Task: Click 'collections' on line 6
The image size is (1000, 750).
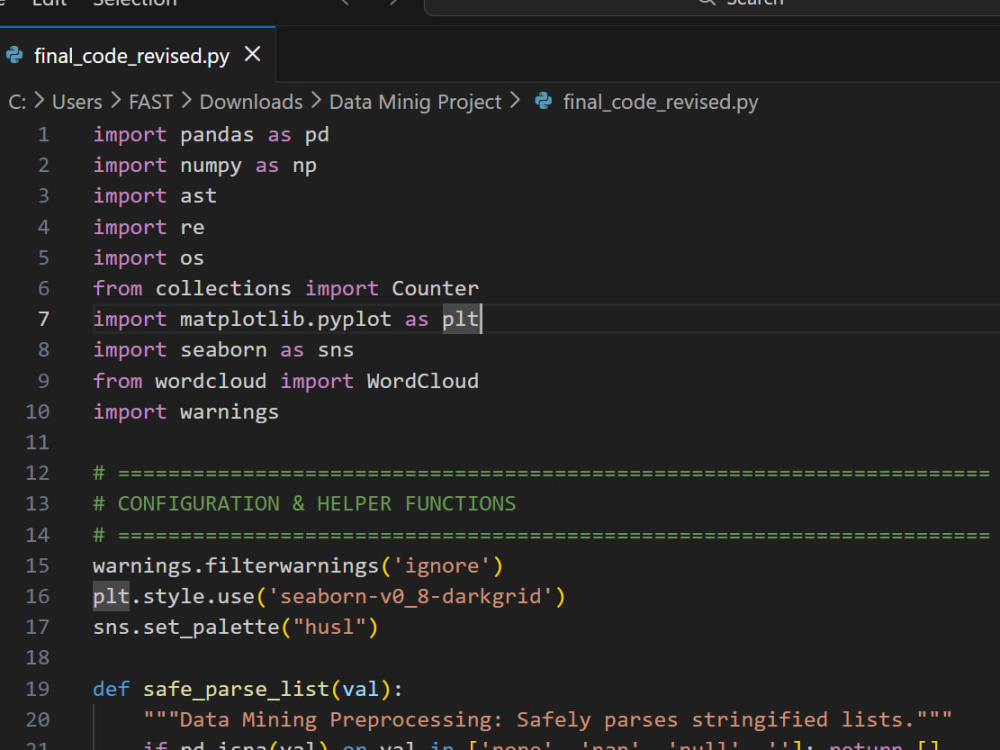Action: point(223,288)
